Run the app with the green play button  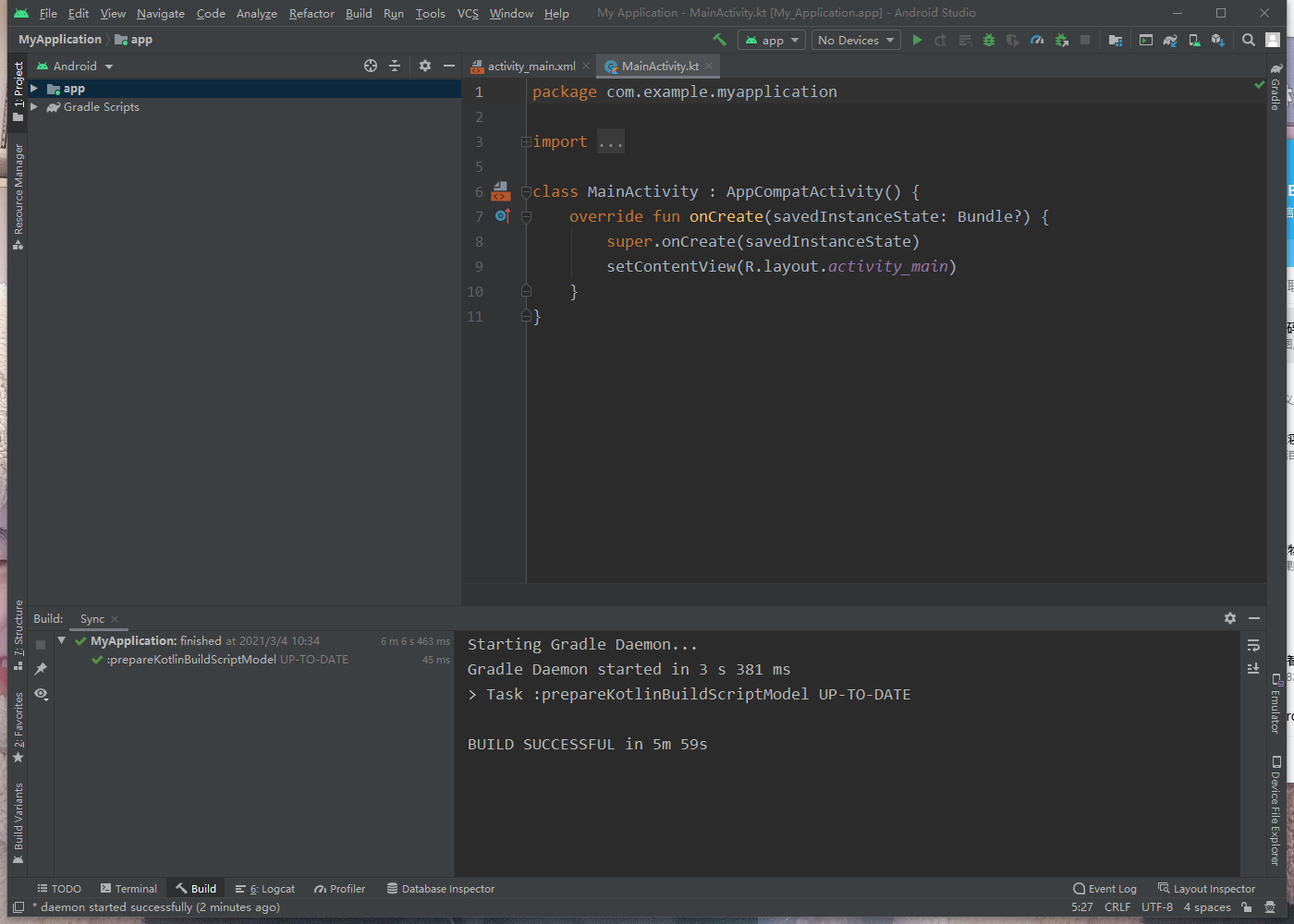(x=917, y=40)
